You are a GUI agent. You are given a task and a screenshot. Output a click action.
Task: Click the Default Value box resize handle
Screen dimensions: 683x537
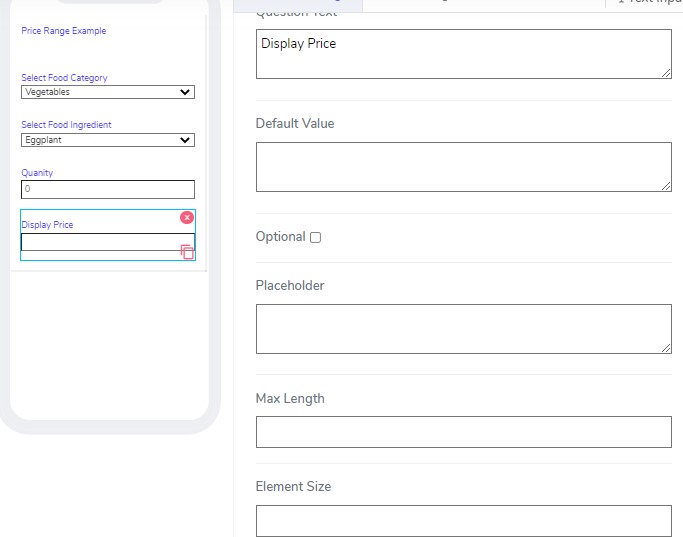point(666,186)
